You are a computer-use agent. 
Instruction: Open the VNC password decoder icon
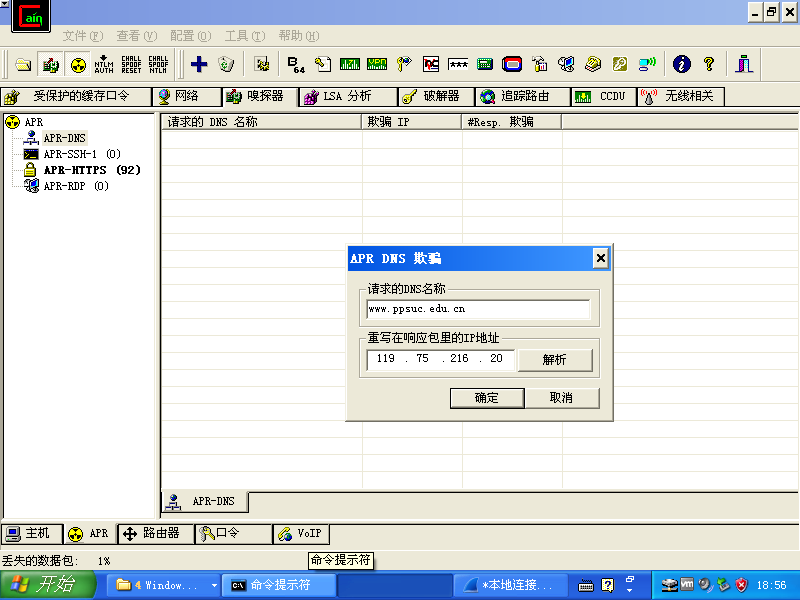[x=431, y=64]
